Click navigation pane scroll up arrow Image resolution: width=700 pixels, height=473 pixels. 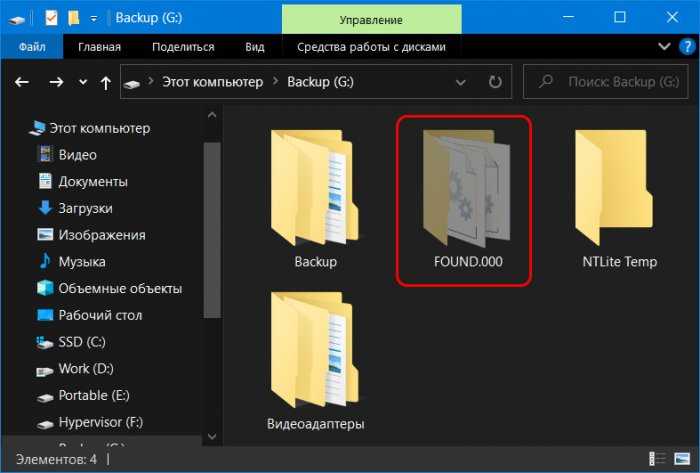pyautogui.click(x=212, y=115)
